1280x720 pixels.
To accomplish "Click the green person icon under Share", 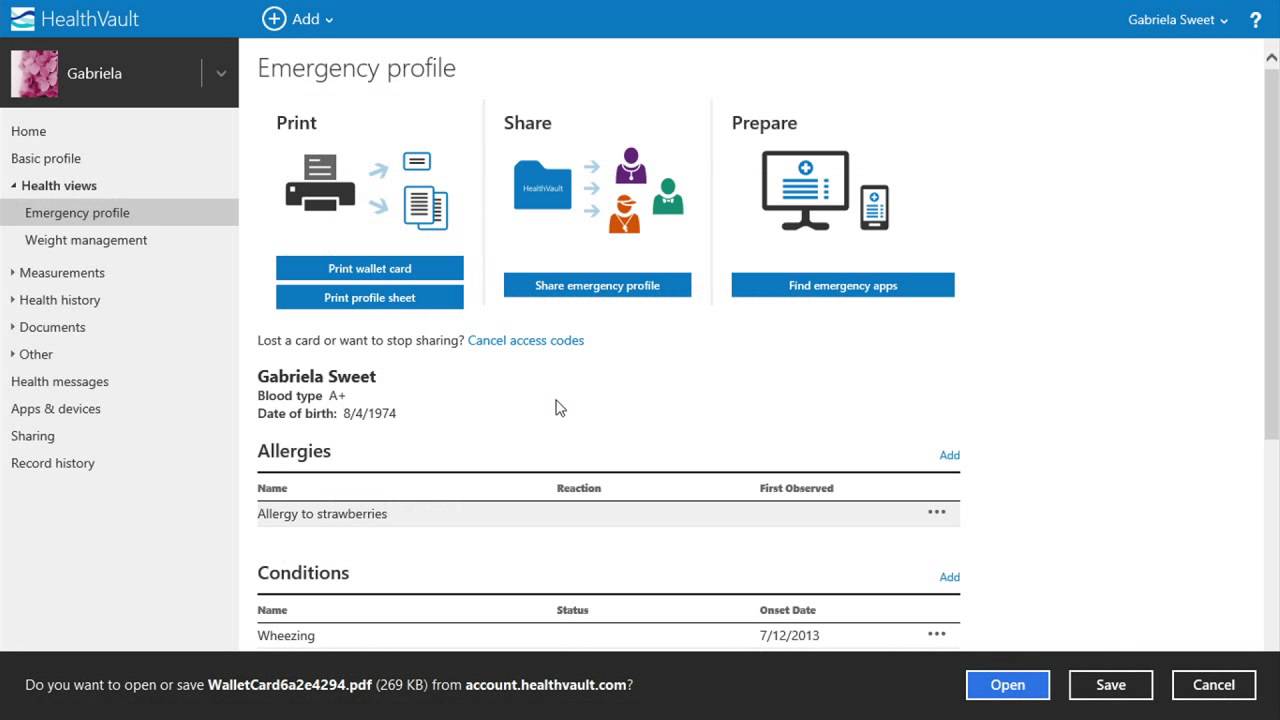I will (668, 196).
